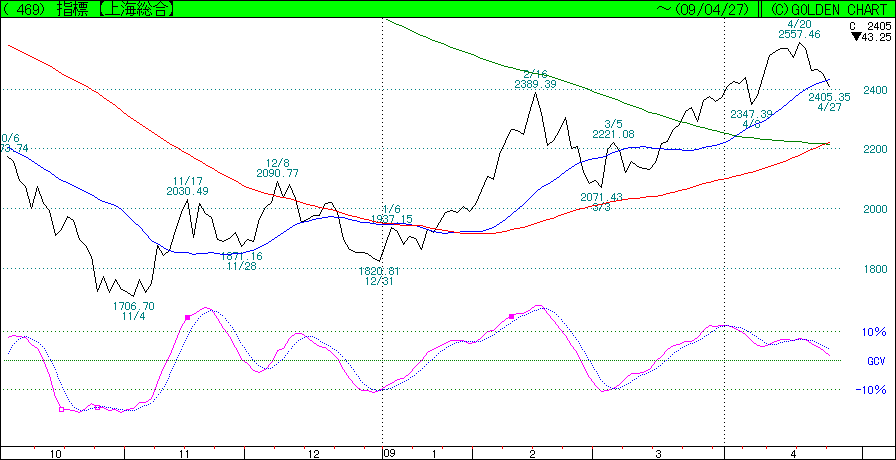Select month 4 on the time axis
Screen dimensions: 896x460
pyautogui.click(x=793, y=453)
